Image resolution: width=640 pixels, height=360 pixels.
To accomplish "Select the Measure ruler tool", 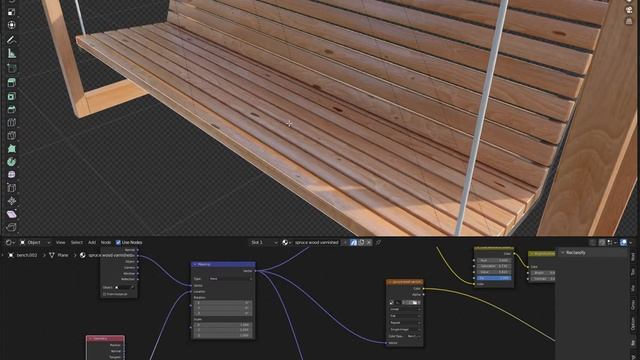I will 11,53.
